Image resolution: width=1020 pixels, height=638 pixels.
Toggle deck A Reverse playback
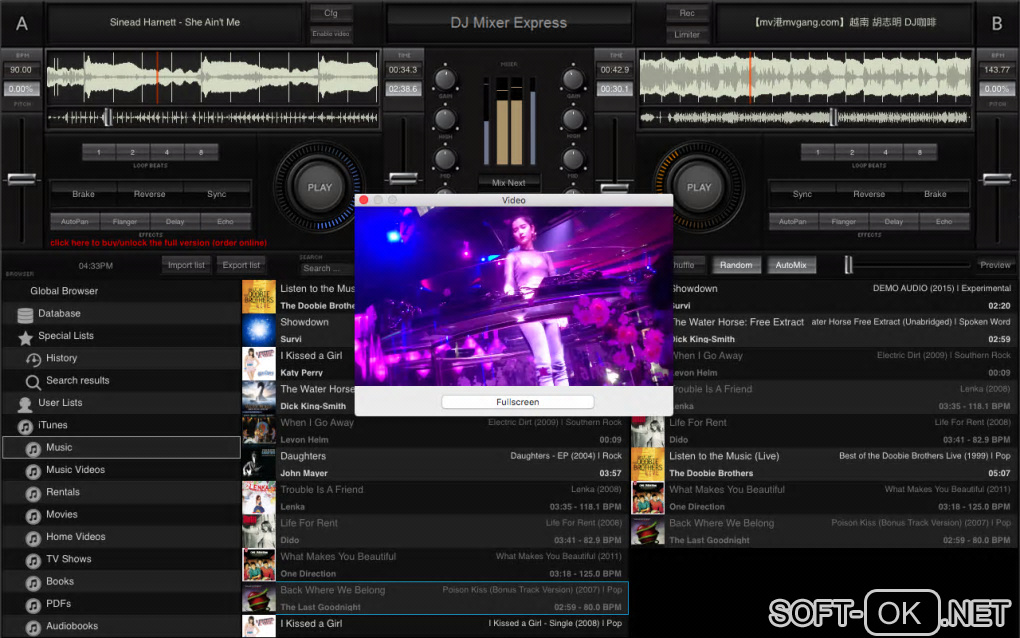click(150, 194)
